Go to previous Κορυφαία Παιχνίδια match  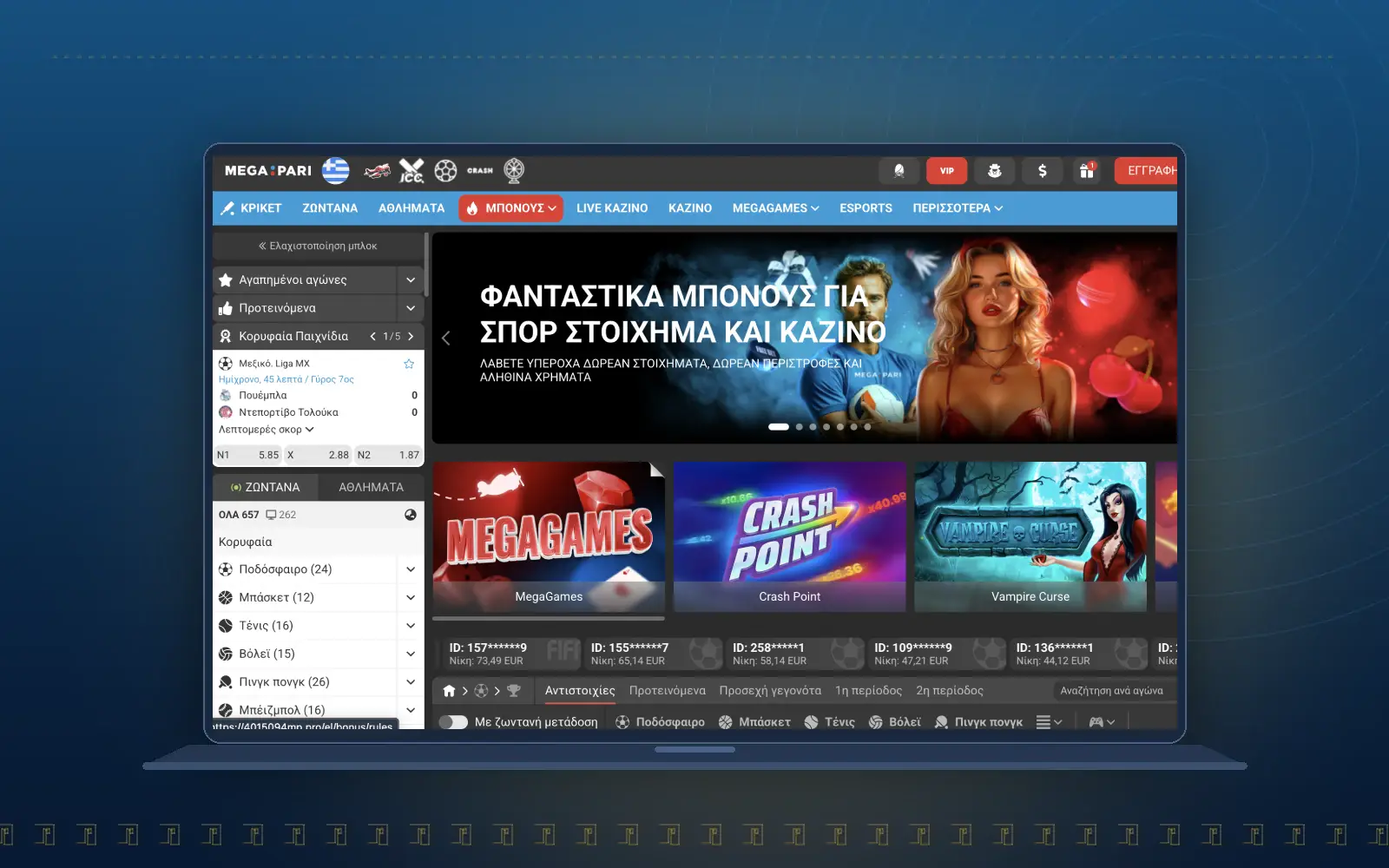(373, 337)
